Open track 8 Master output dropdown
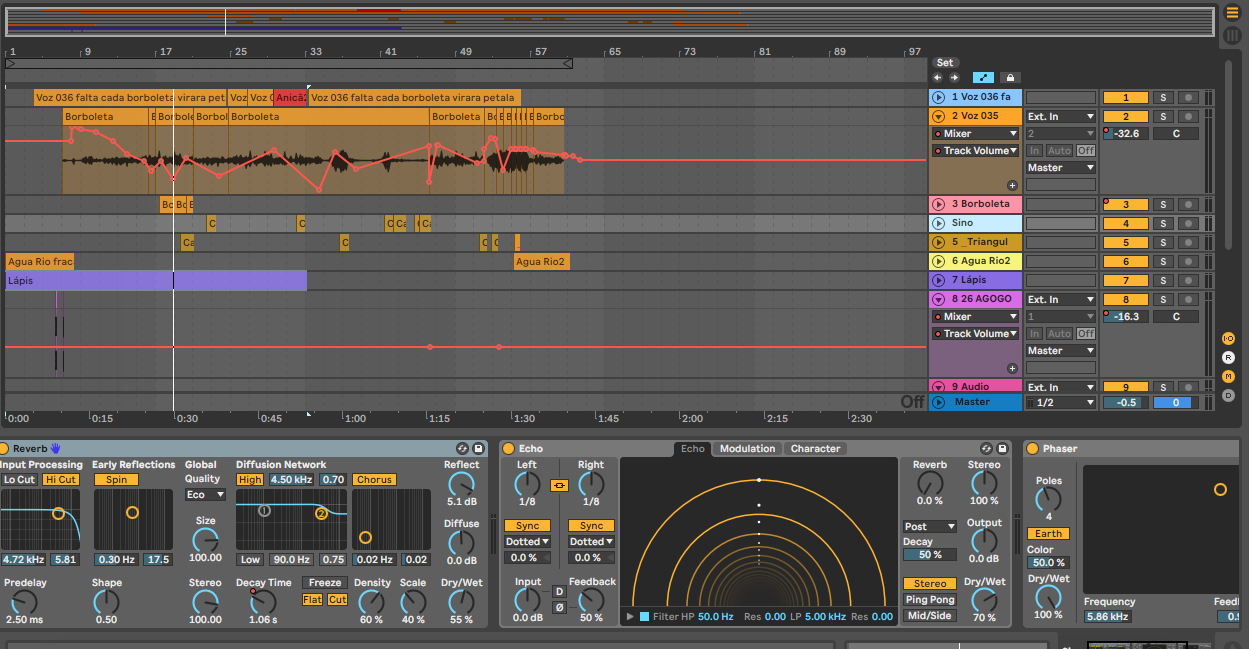The height and width of the screenshot is (649, 1249). 1061,350
